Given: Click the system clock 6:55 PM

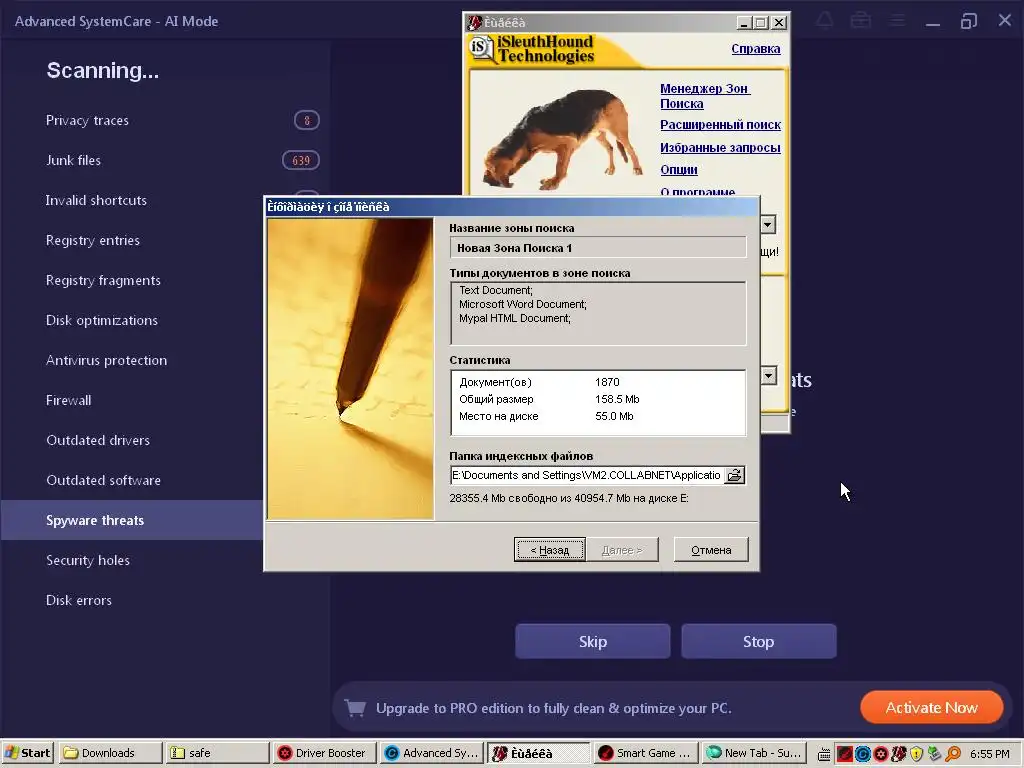Looking at the screenshot, I should 989,754.
